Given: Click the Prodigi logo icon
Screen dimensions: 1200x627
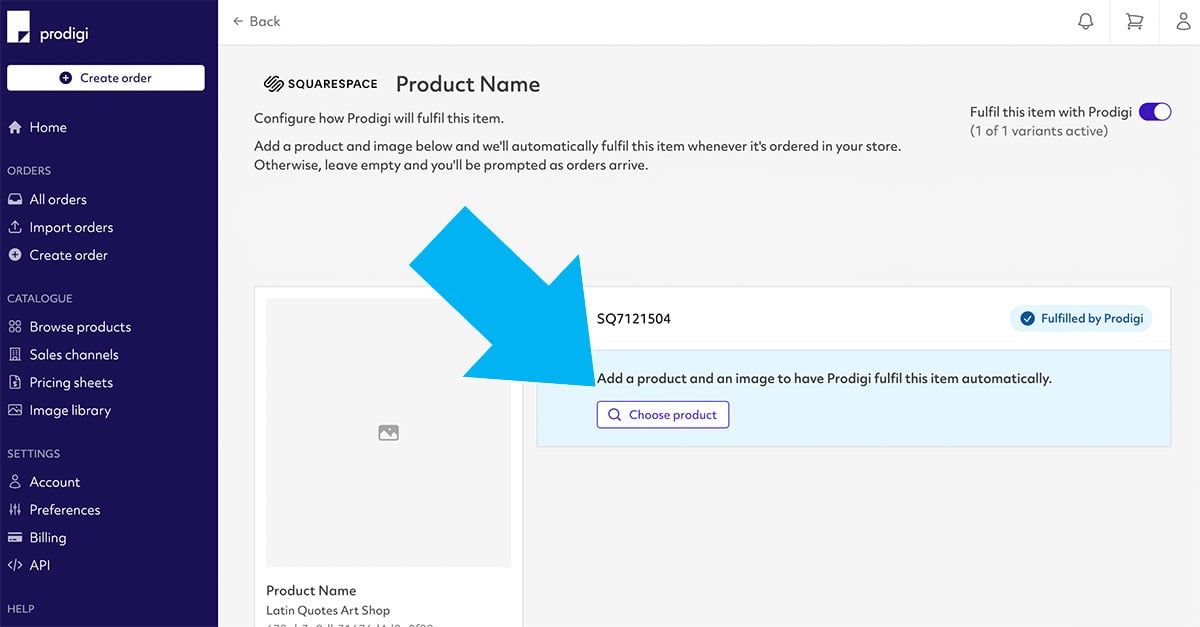Looking at the screenshot, I should click(x=19, y=28).
